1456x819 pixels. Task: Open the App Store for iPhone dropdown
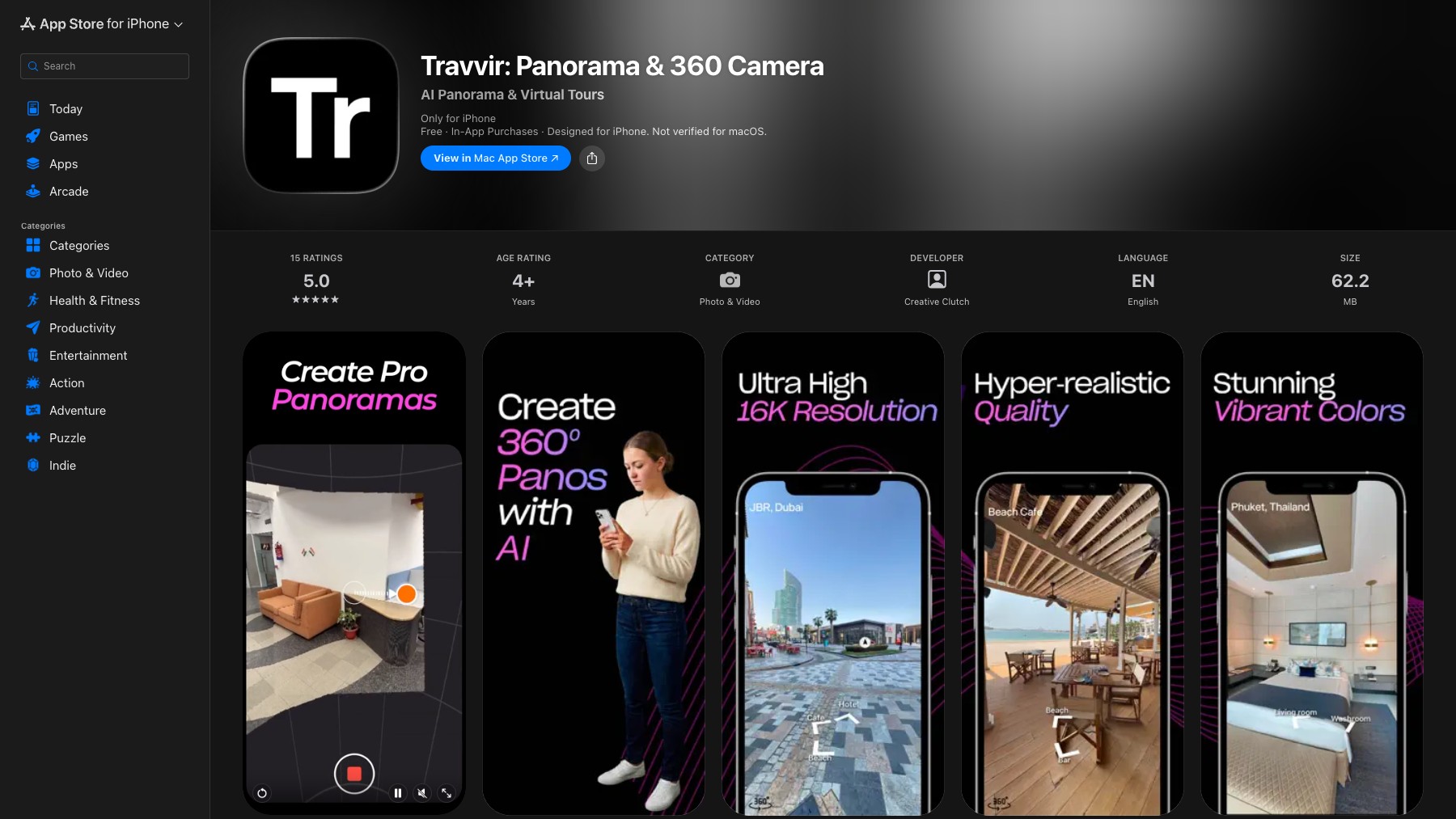click(102, 24)
